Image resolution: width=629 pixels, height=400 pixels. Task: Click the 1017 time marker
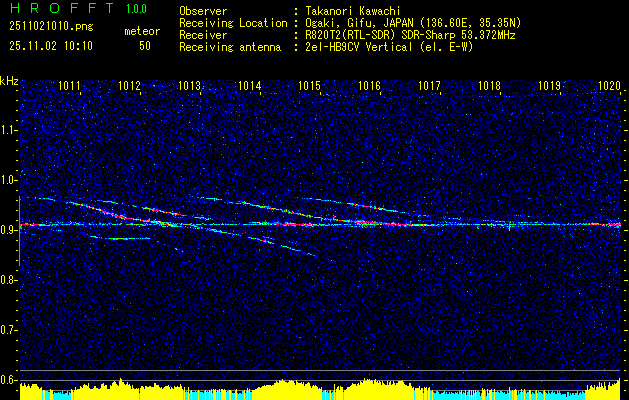(429, 87)
